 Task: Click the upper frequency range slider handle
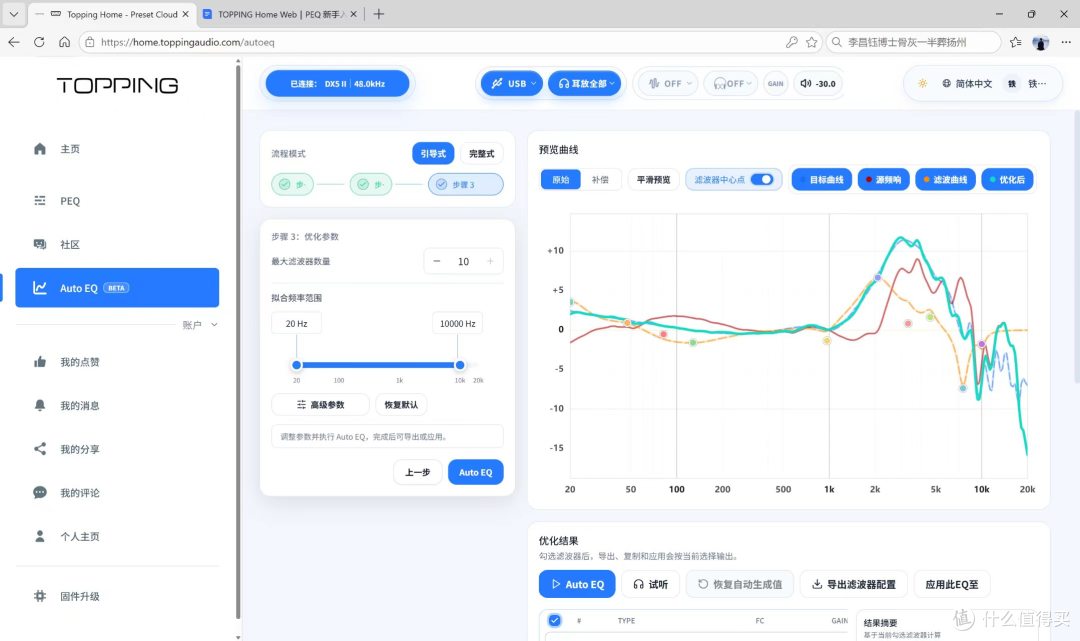[459, 365]
